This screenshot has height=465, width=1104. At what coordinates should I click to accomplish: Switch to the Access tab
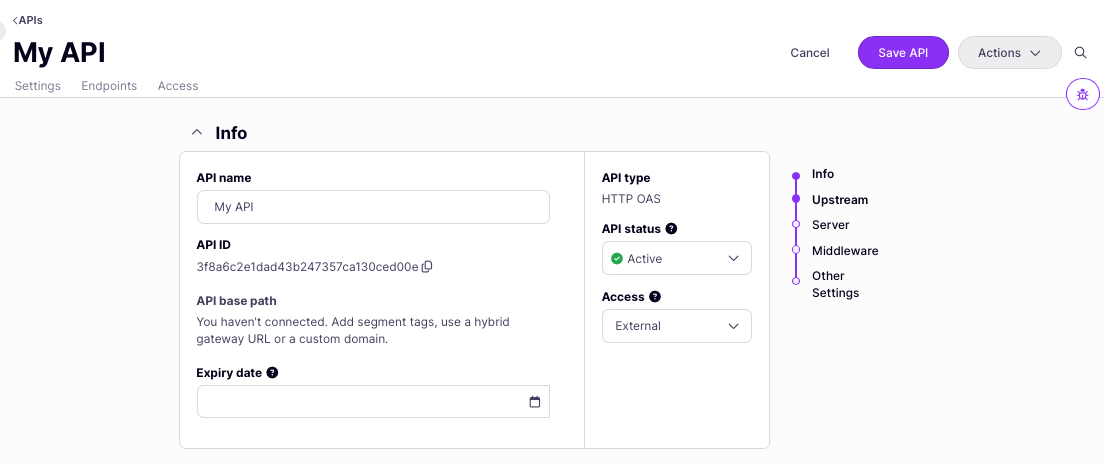tap(178, 86)
